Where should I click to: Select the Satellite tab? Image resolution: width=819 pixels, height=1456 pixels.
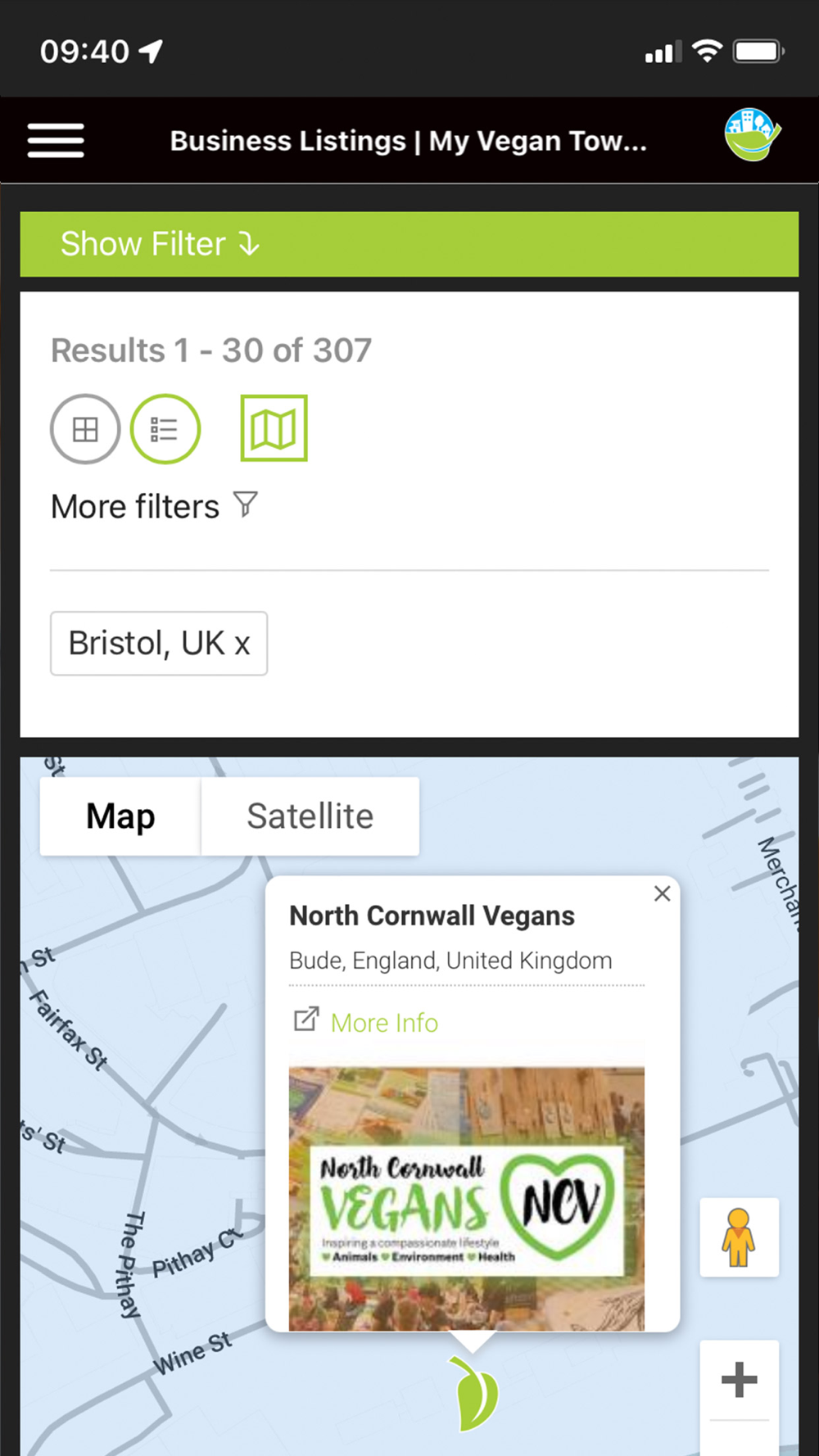(310, 816)
